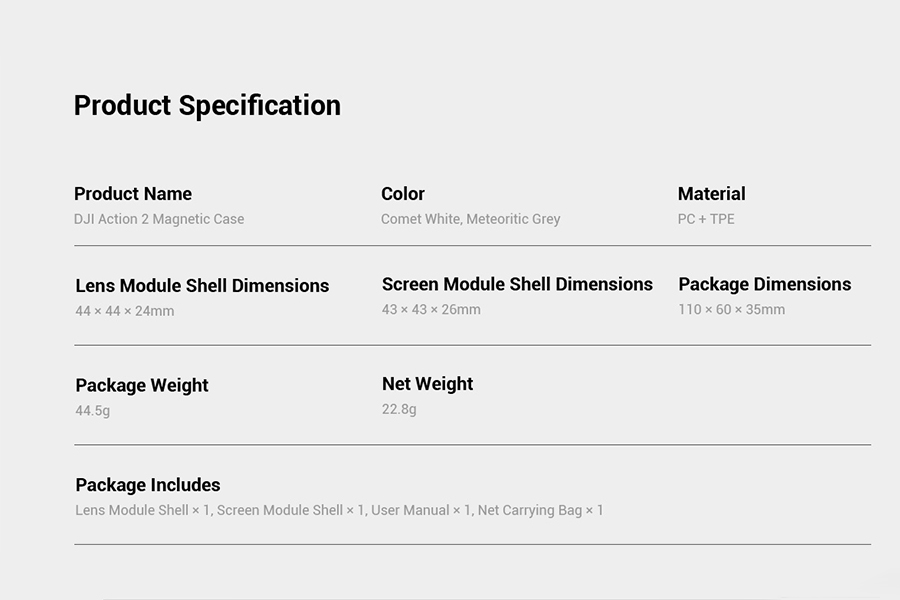The width and height of the screenshot is (900, 600).
Task: Click the PC + TPE value
Action: pyautogui.click(x=706, y=219)
